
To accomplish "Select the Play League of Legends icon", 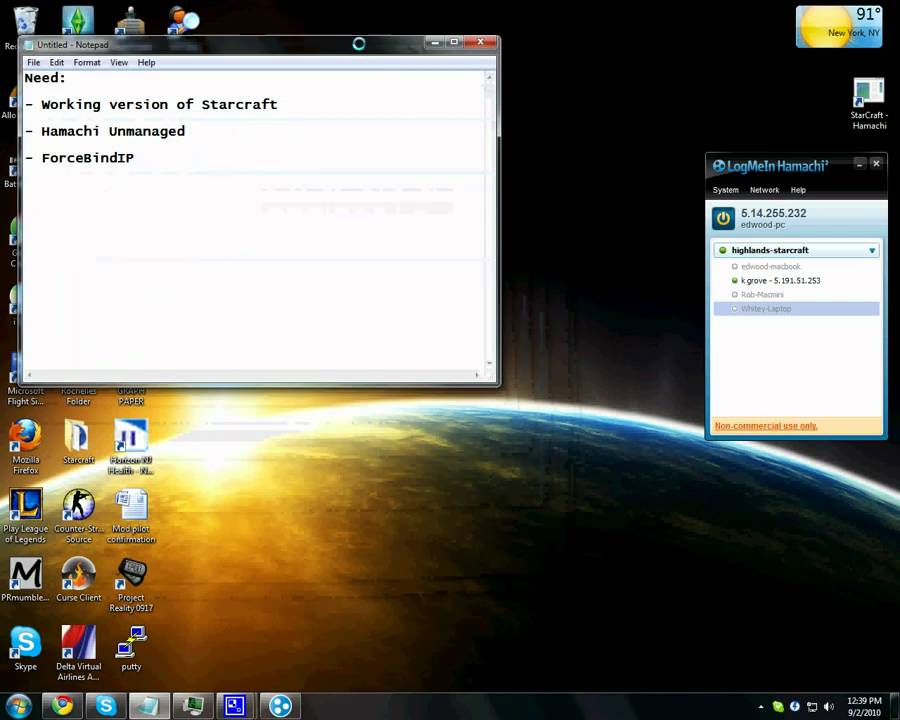I will pos(25,516).
